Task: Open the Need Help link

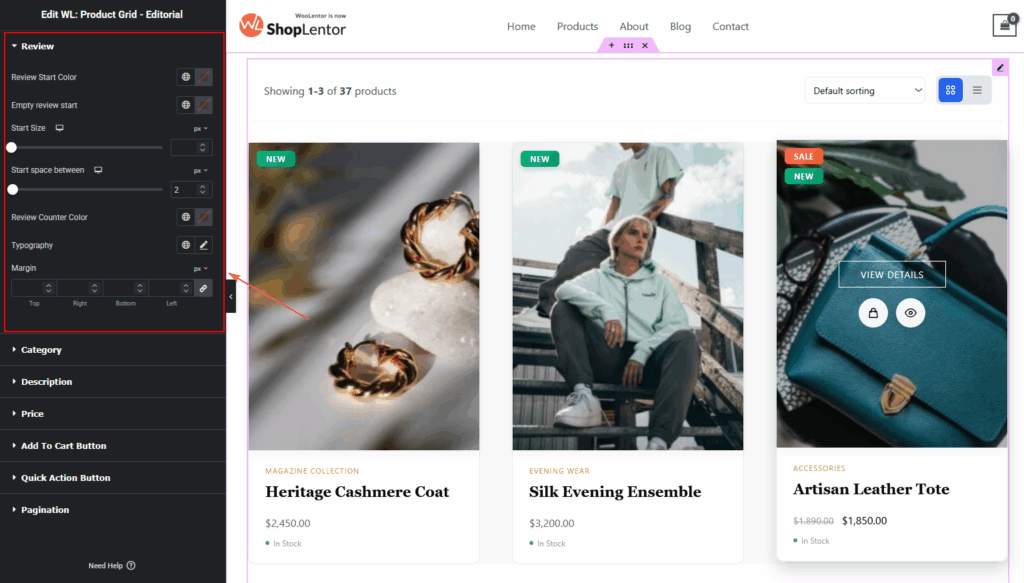Action: tap(112, 565)
